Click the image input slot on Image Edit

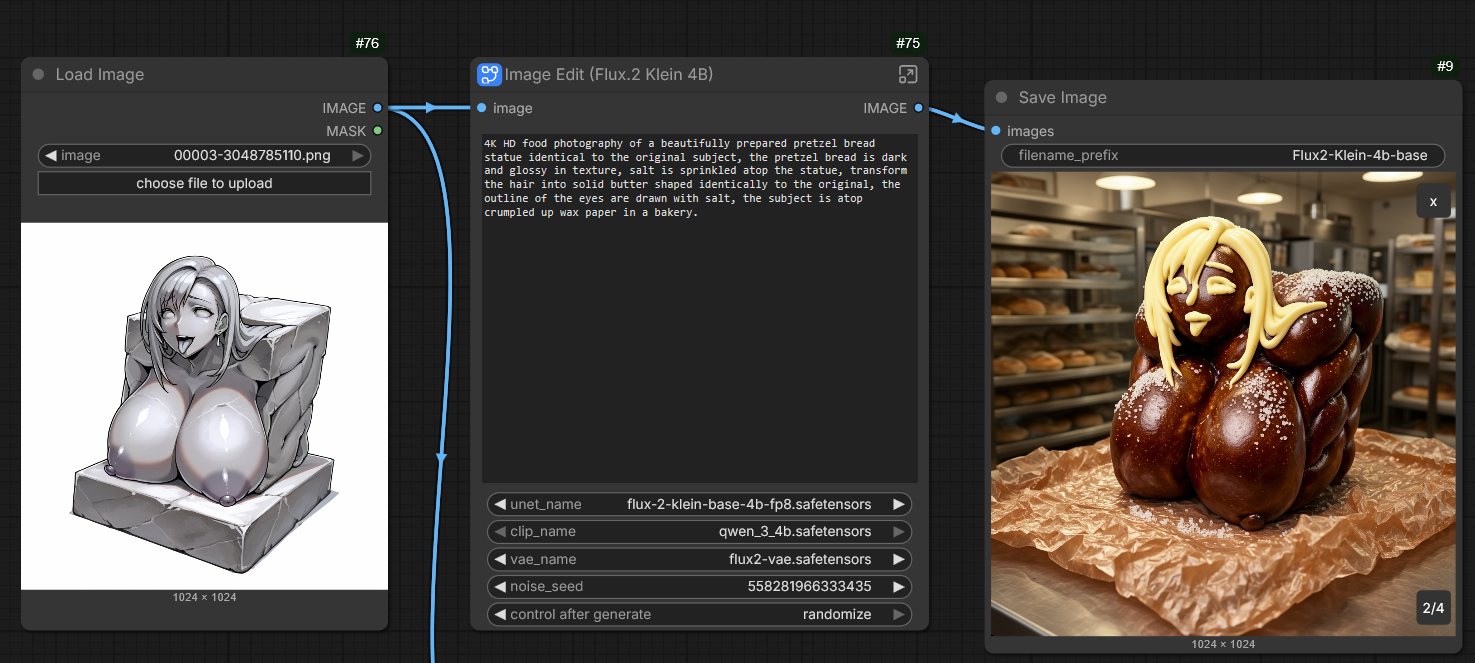(482, 108)
